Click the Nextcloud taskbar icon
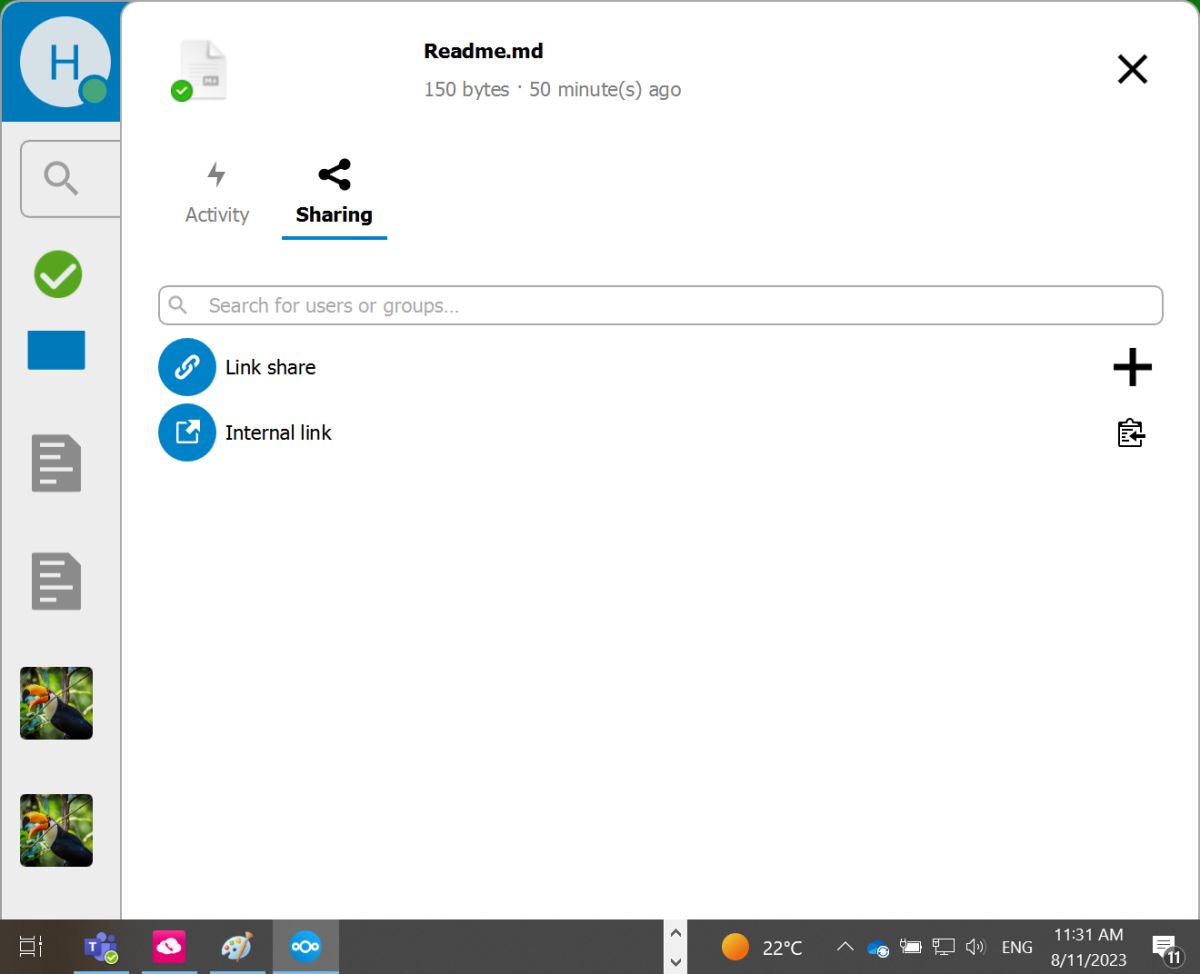The image size is (1200, 974). coord(305,946)
